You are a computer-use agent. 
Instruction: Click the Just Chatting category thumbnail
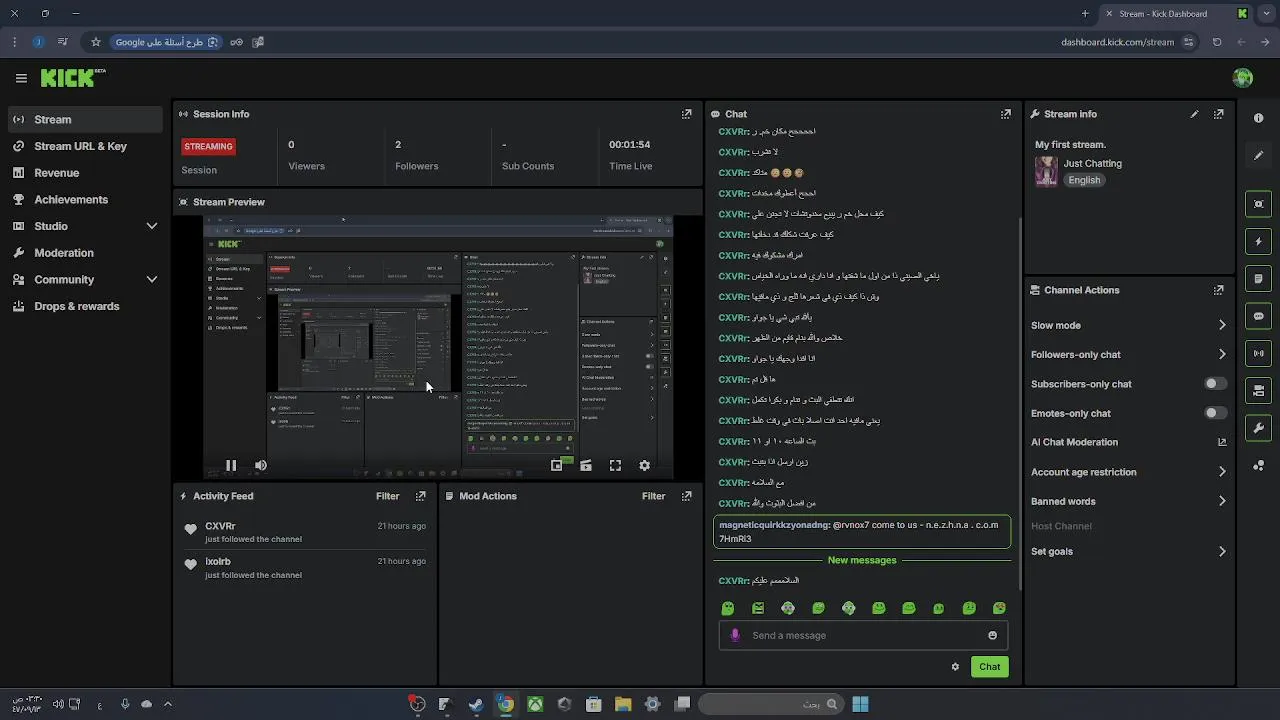click(x=1046, y=171)
